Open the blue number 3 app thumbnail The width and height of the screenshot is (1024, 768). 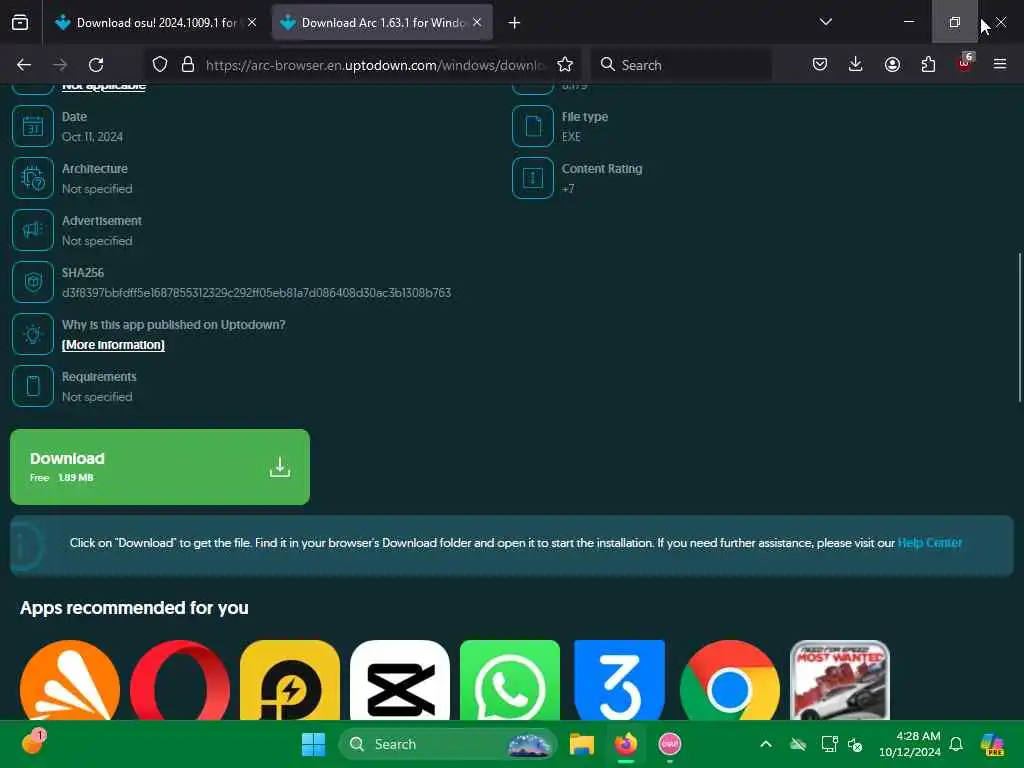(x=620, y=680)
